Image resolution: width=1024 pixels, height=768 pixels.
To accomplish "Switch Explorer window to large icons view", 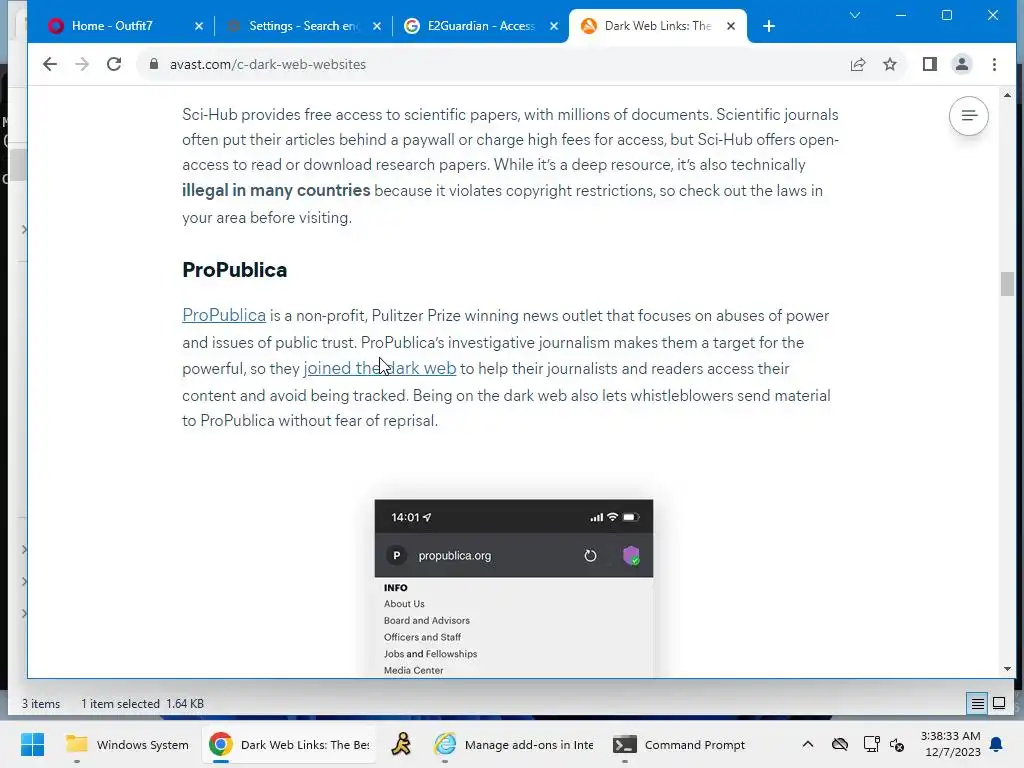I will pos(999,703).
